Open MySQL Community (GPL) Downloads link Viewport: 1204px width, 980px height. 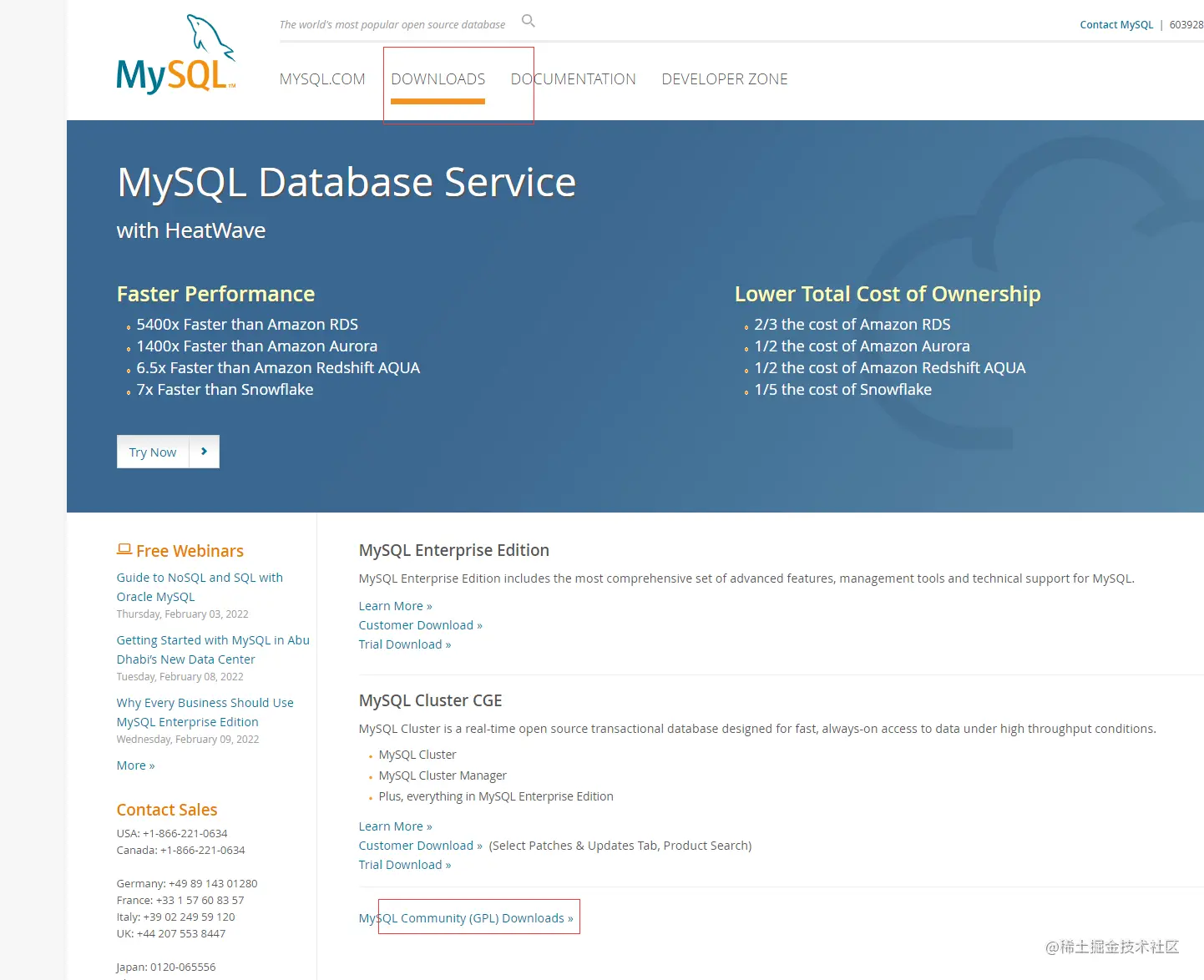(x=466, y=918)
